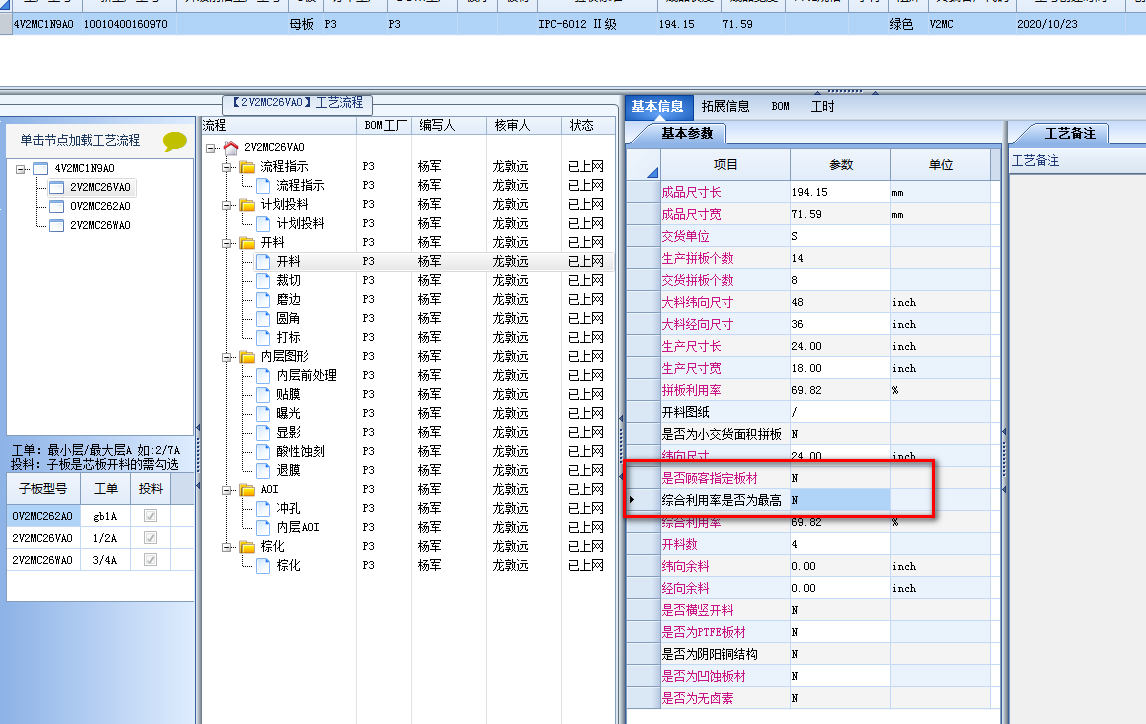Click the home icon beside 2V2MC26VA0 root
Screen dimensions: 1146x724
231,148
